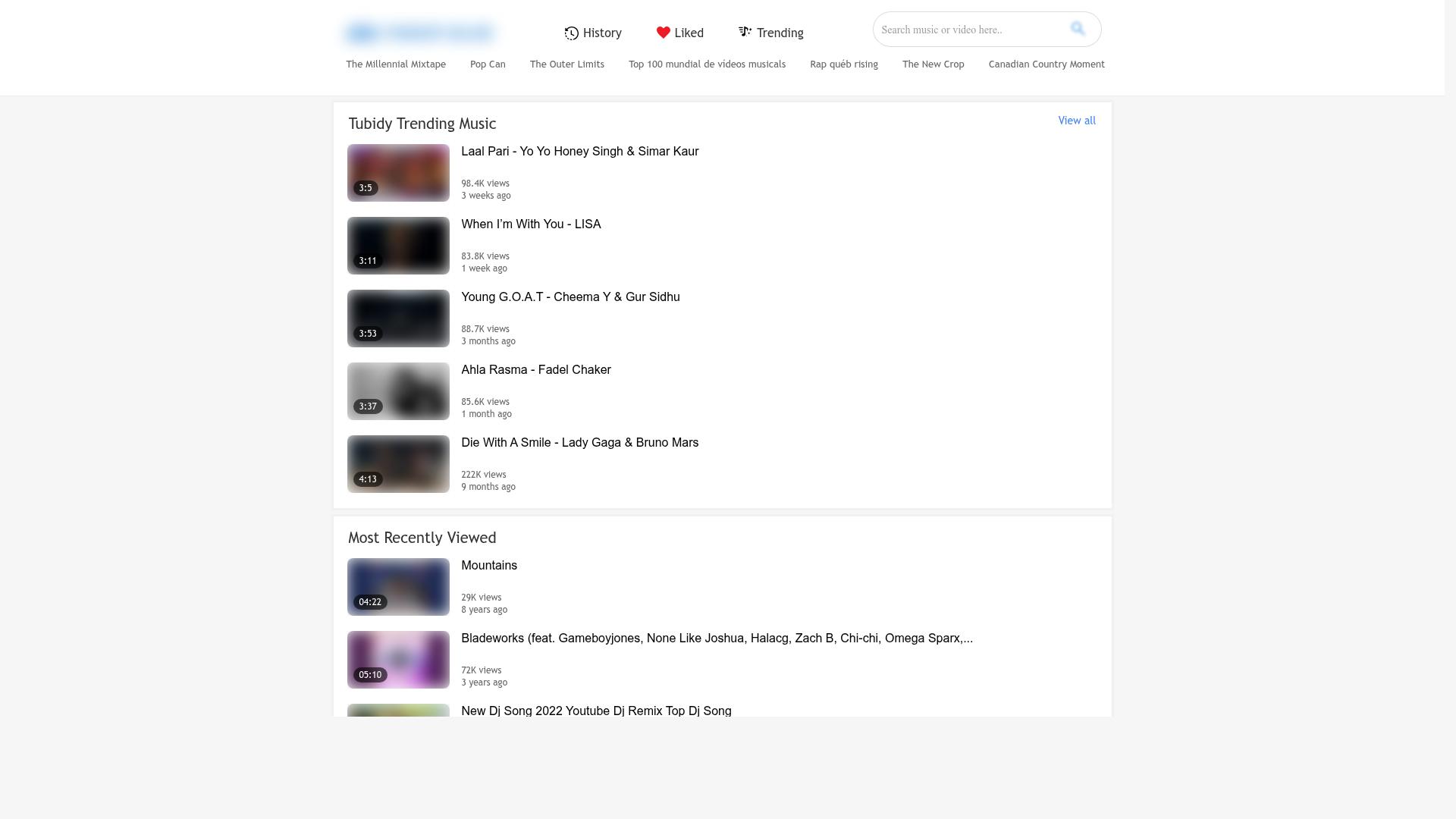Click View all trending music link
This screenshot has height=819, width=1456.
pyautogui.click(x=1077, y=121)
